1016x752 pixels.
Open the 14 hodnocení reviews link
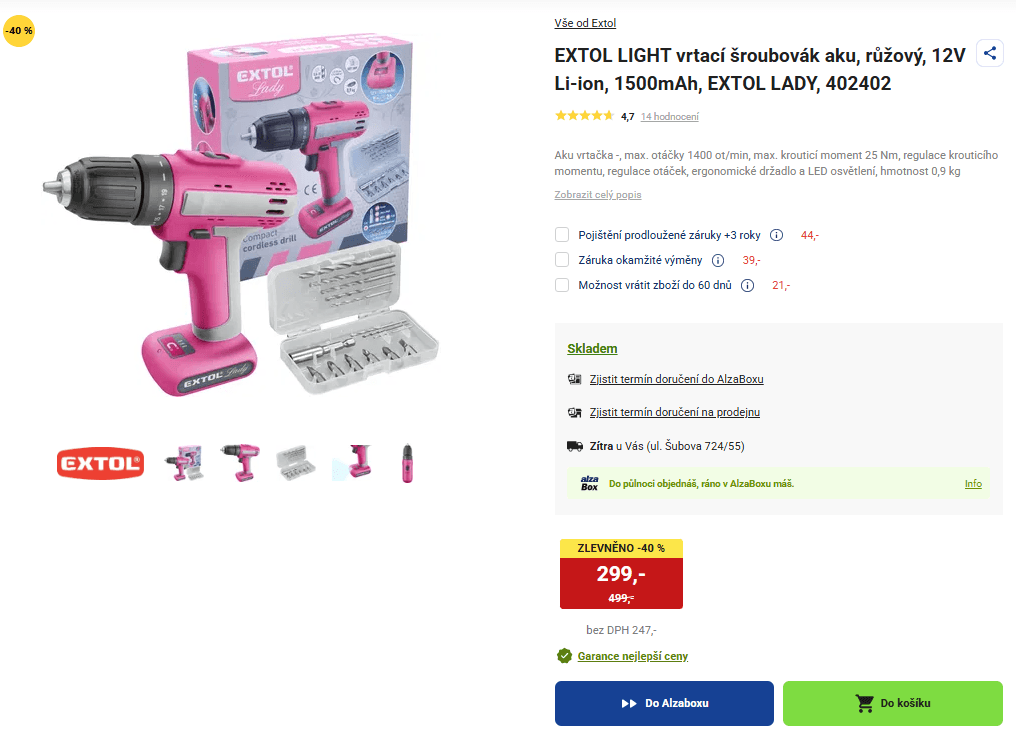669,117
